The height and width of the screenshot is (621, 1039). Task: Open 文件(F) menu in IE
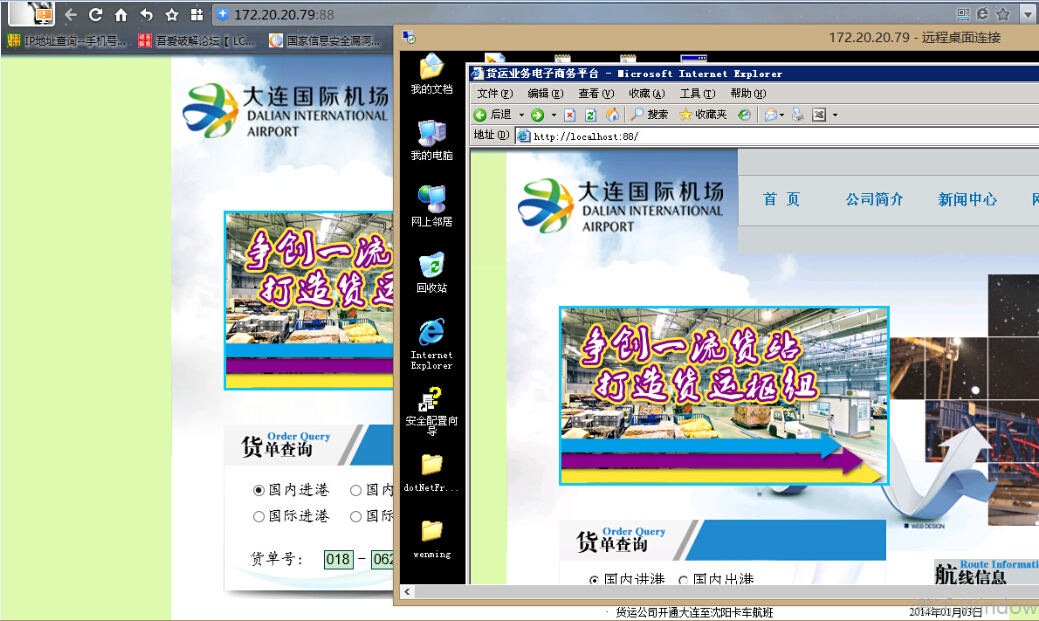(494, 93)
